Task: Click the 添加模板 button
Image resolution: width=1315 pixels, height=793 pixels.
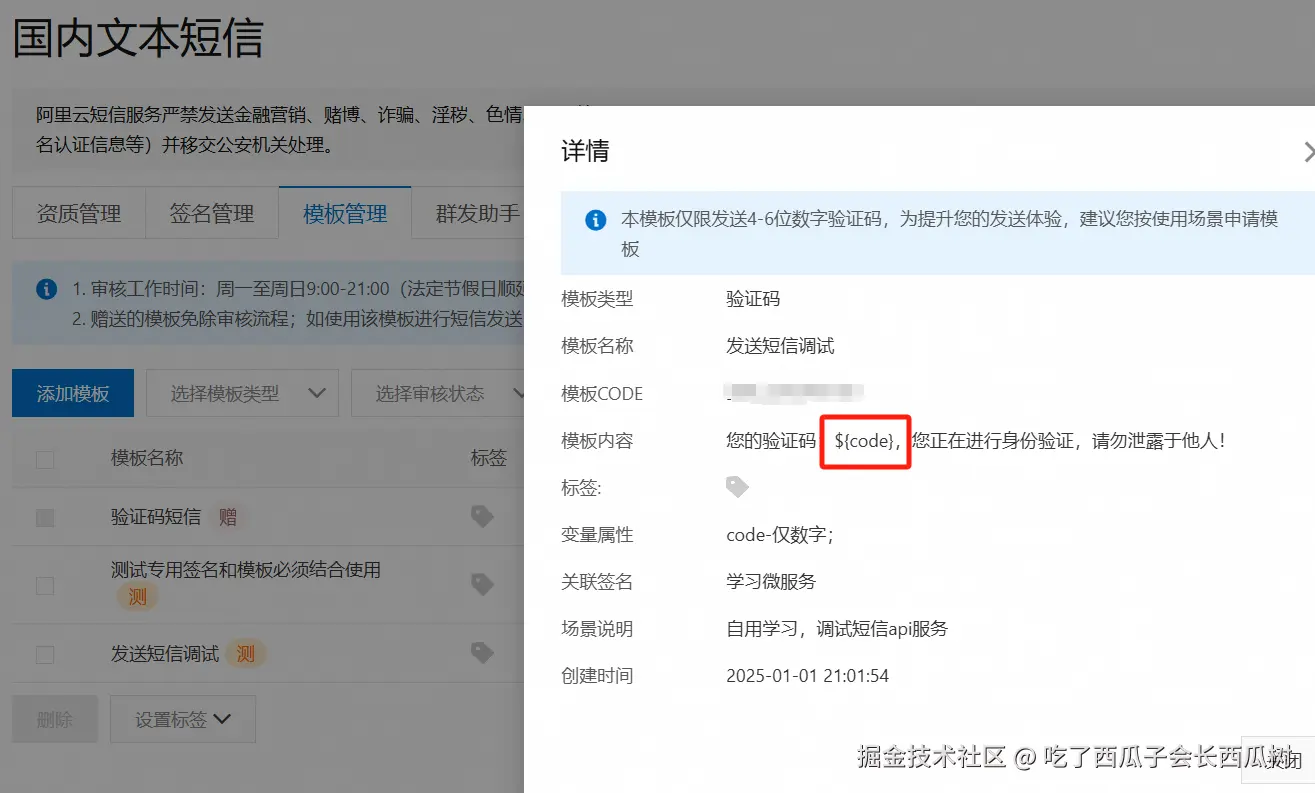Action: tap(73, 393)
